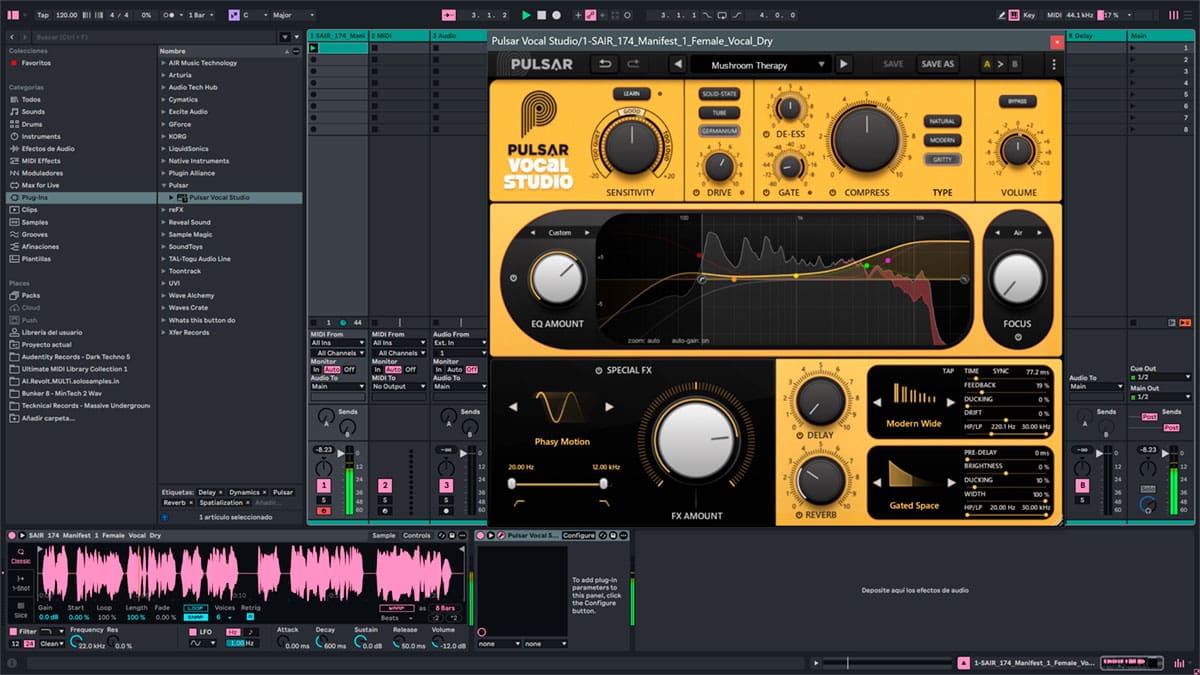Toggle the Pulsar Bypass button
Screen dimensions: 1200x675
pyautogui.click(x=1017, y=102)
